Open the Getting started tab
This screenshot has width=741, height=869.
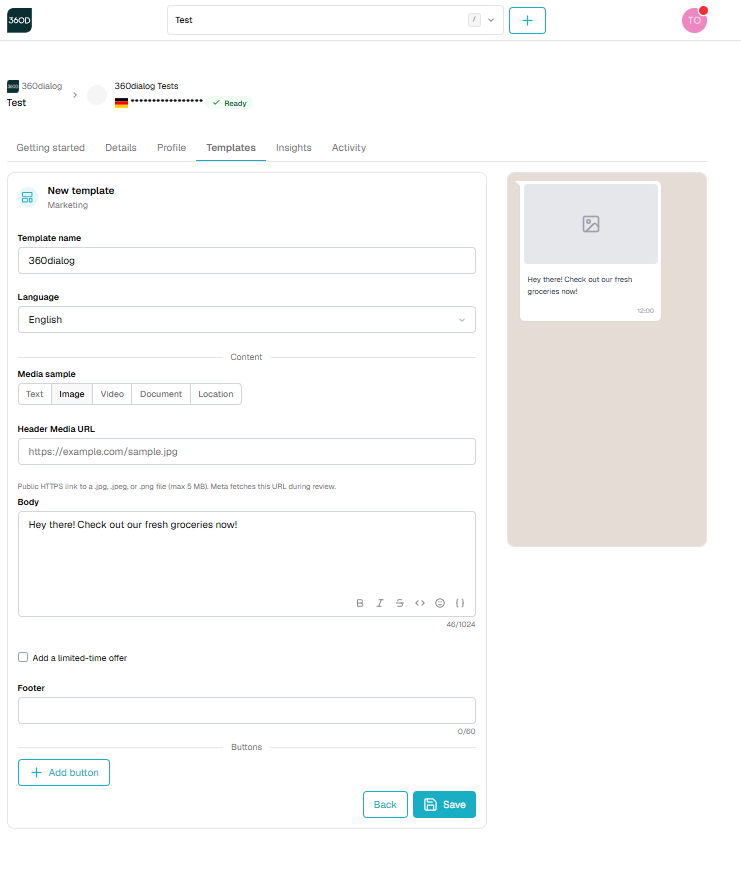tap(50, 148)
